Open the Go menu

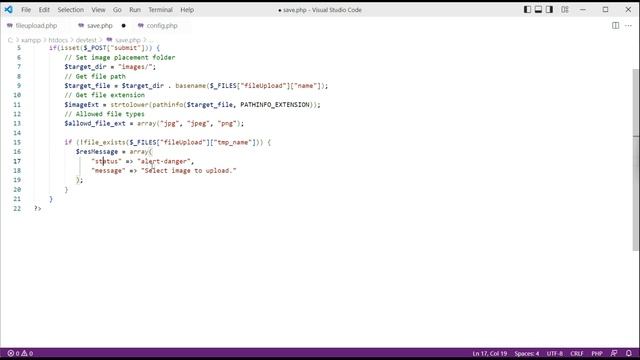tap(117, 9)
